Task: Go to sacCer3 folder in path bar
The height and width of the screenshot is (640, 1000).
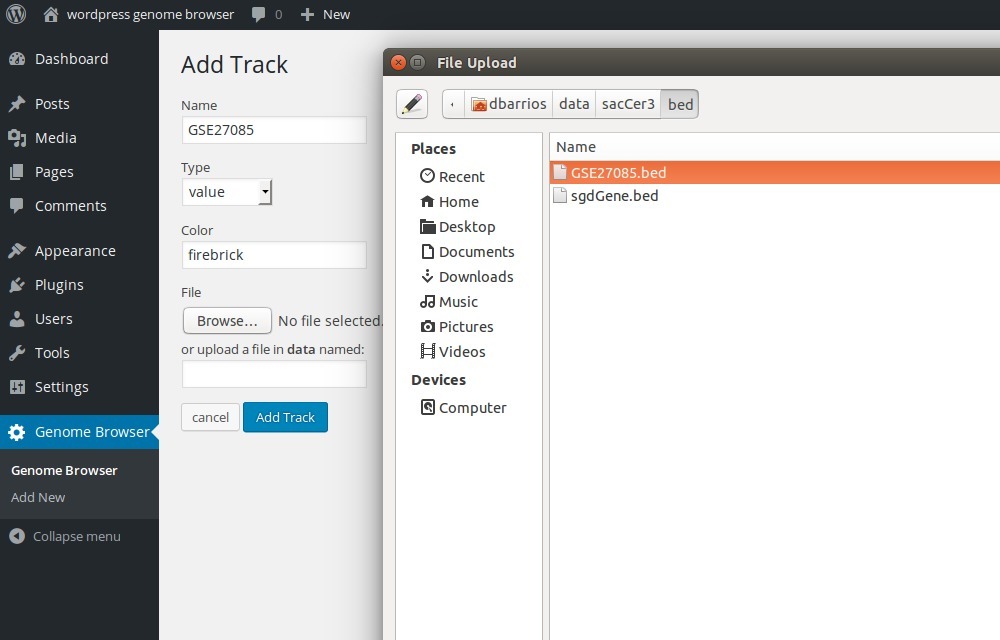Action: pyautogui.click(x=628, y=104)
